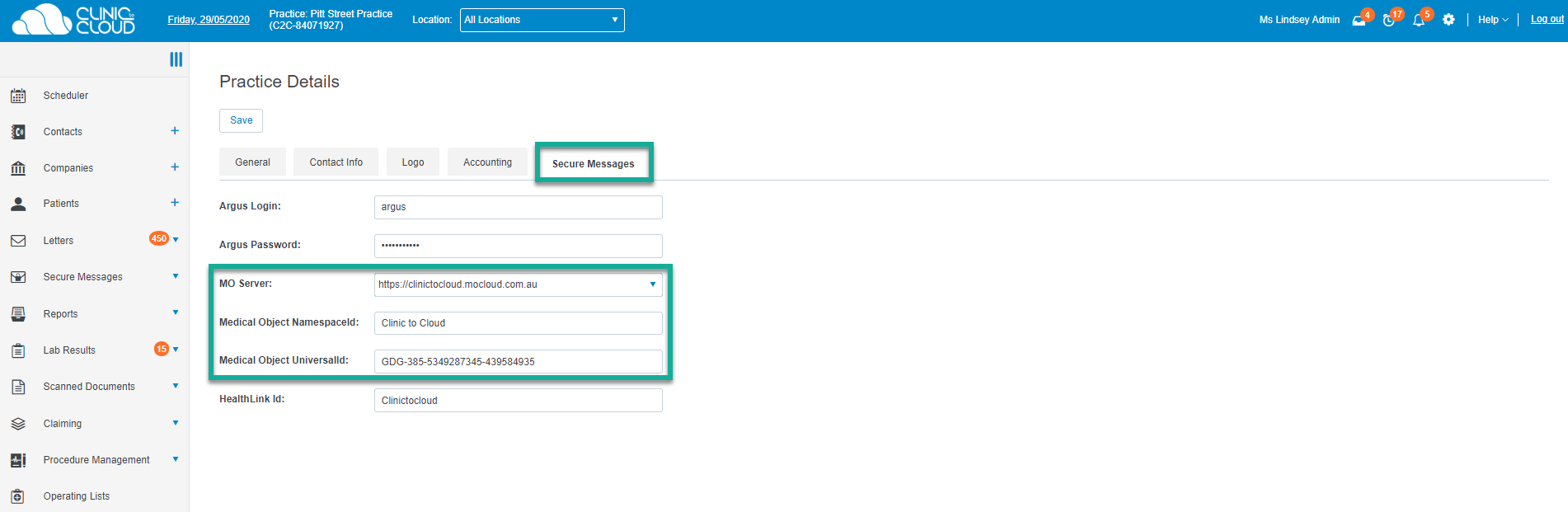Image resolution: width=1568 pixels, height=512 pixels.
Task: Add a new patient with the plus icon
Action: pyautogui.click(x=175, y=203)
